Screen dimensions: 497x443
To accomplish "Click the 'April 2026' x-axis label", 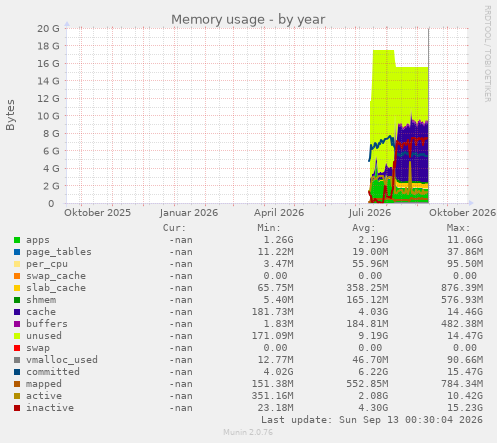I will pos(279,213).
